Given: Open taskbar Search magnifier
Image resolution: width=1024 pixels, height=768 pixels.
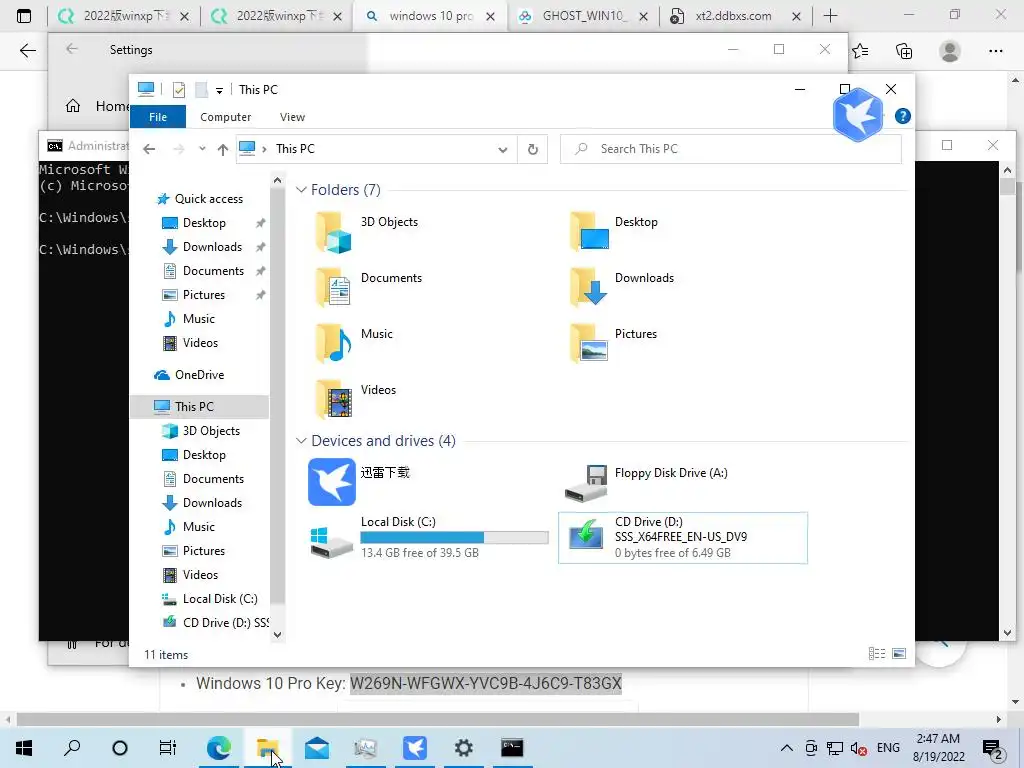Looking at the screenshot, I should [x=72, y=747].
